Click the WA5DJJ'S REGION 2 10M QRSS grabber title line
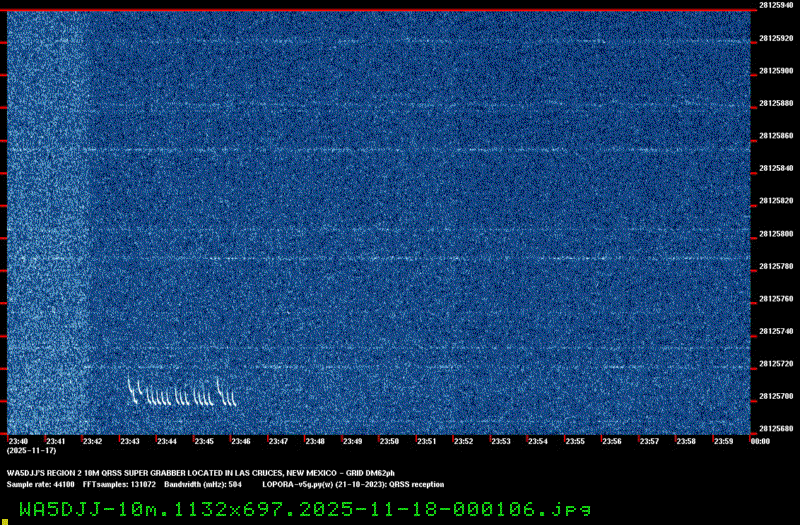This screenshot has height=525, width=800. click(201, 473)
